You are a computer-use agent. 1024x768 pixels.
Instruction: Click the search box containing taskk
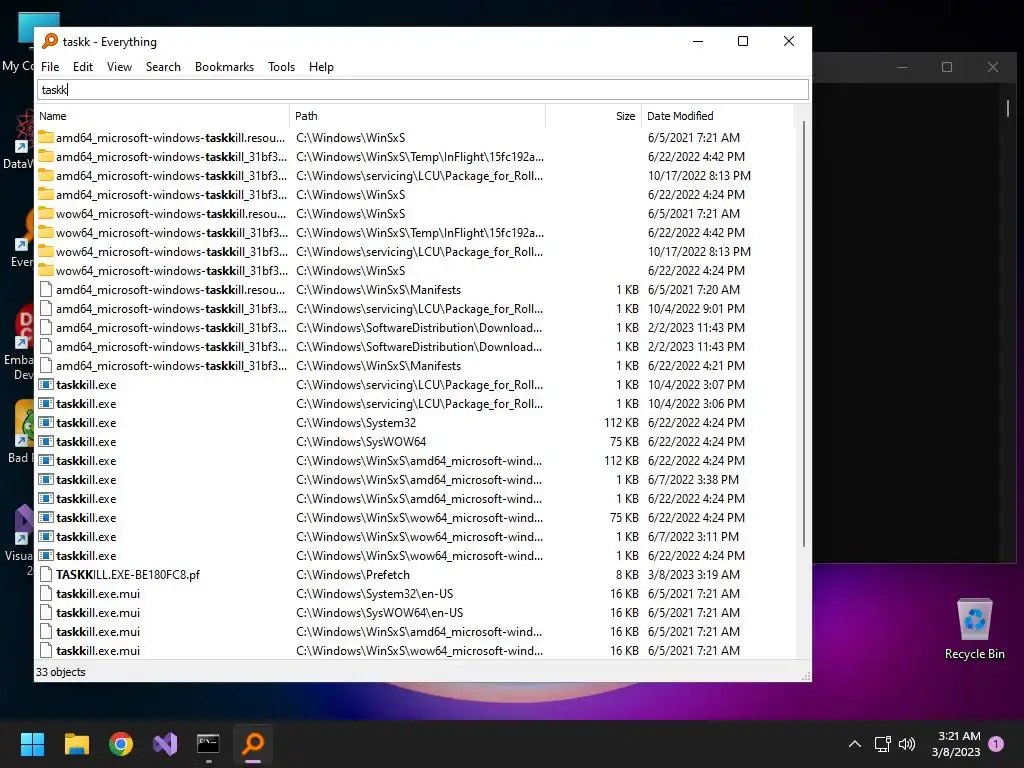coord(423,89)
